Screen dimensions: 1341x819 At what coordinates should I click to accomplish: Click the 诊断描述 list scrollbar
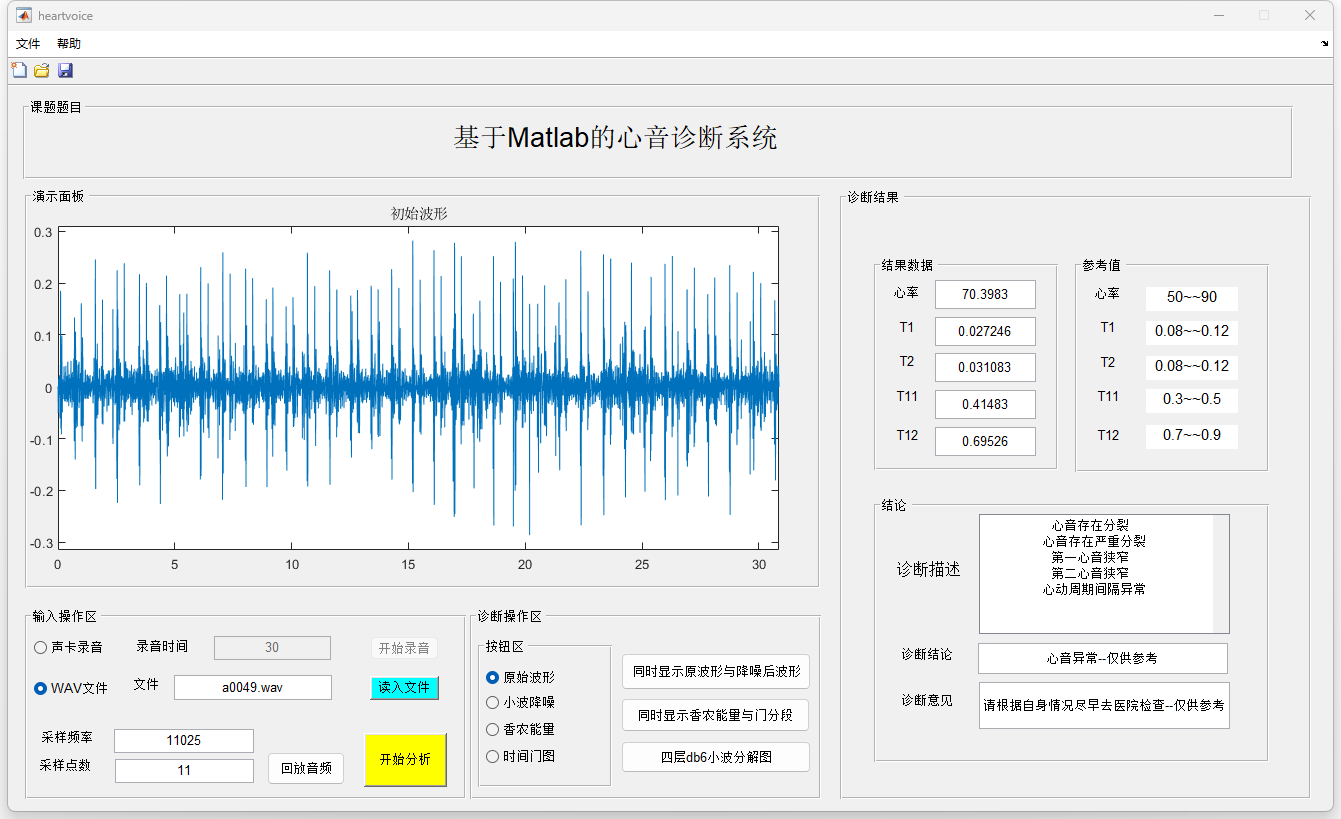click(1220, 574)
